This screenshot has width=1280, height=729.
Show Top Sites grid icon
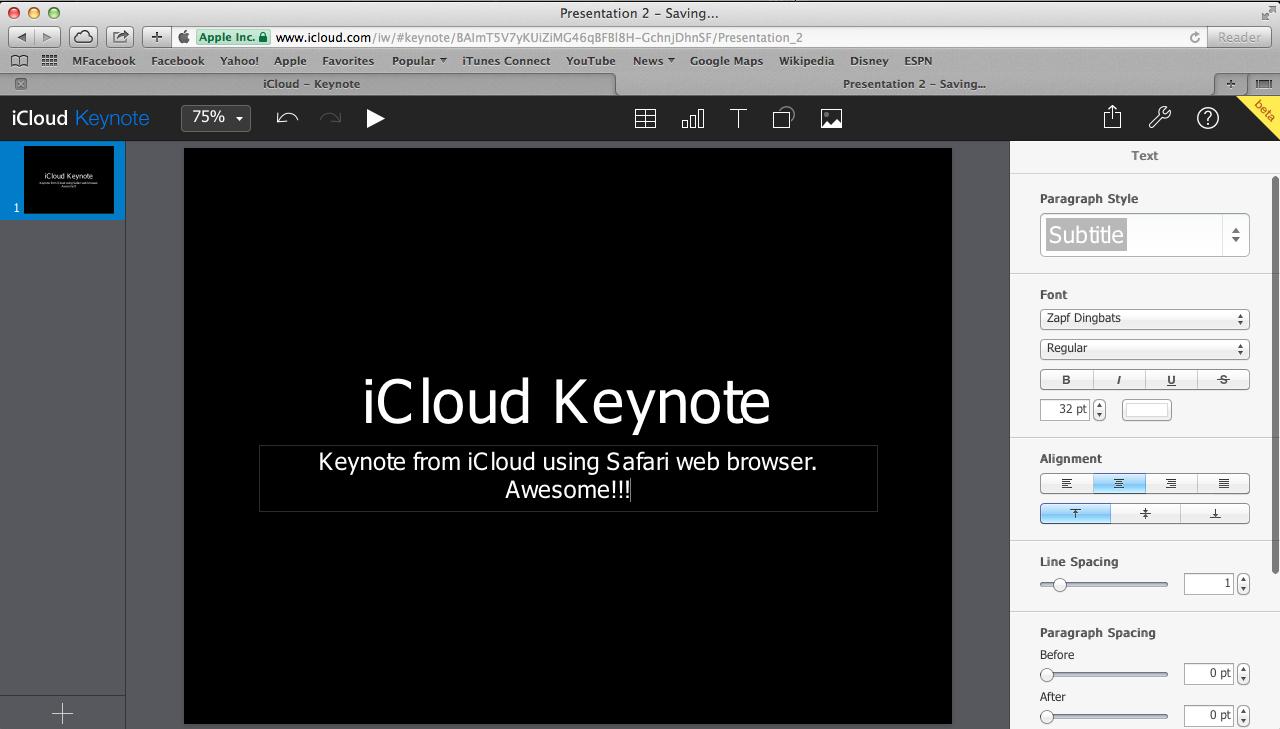point(49,61)
